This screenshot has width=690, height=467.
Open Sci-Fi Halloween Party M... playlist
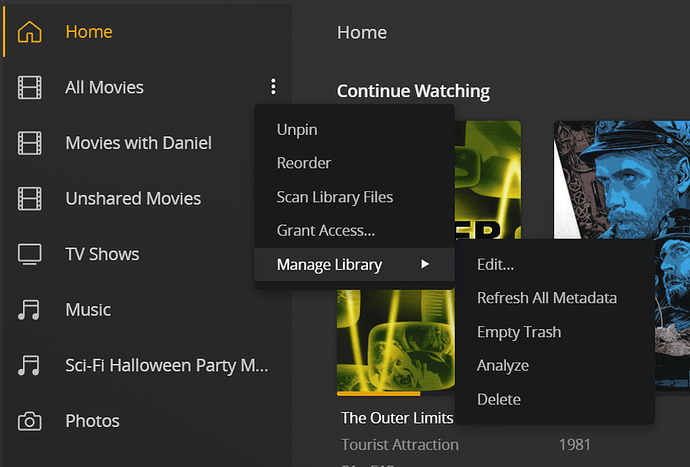coord(166,365)
